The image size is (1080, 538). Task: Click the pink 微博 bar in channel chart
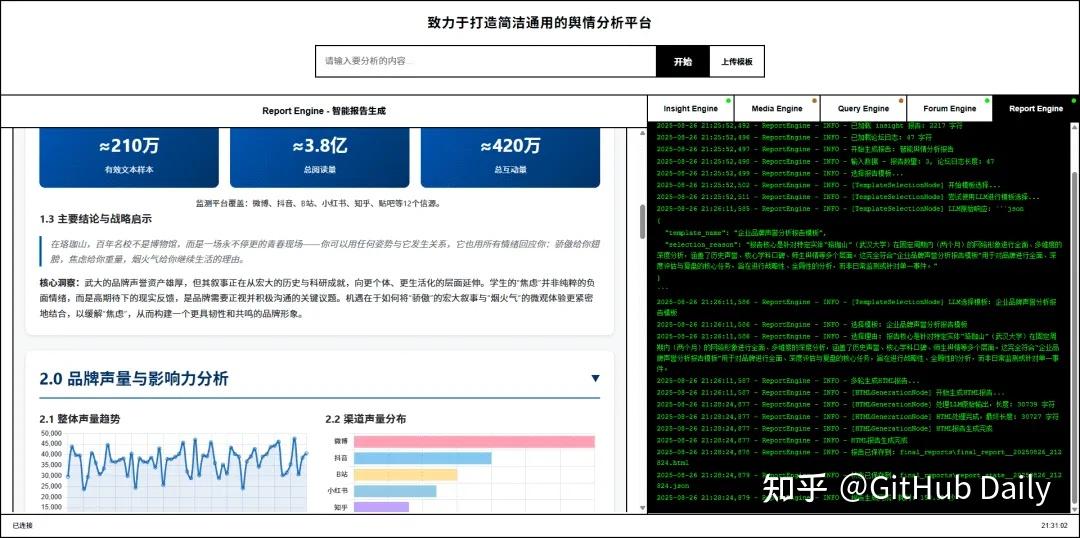[474, 441]
